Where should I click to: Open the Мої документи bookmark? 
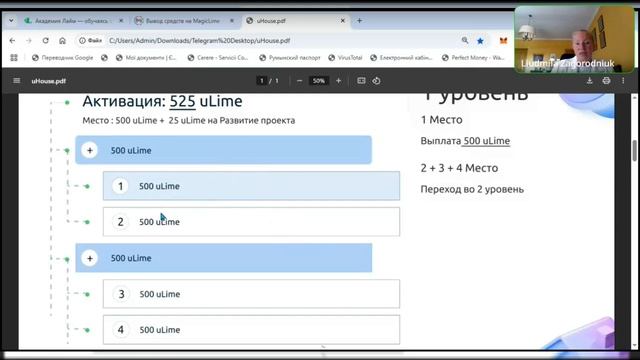tap(146, 58)
